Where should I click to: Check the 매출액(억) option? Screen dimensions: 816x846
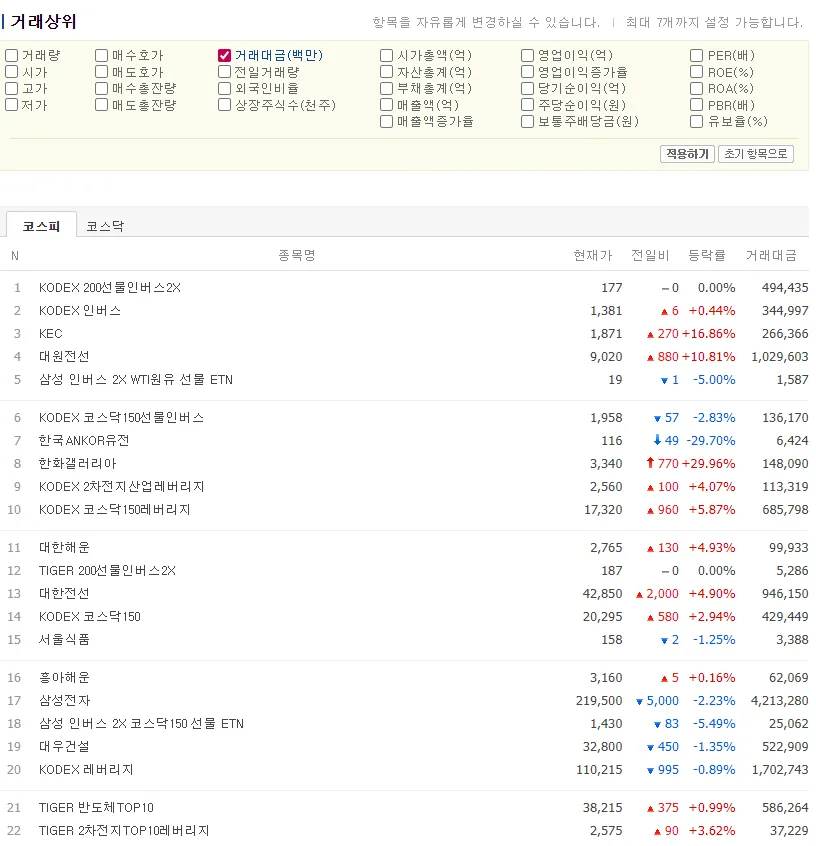[386, 105]
